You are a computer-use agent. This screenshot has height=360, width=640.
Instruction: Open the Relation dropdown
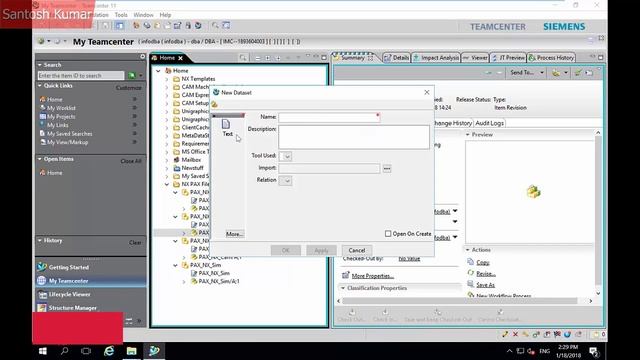coord(286,180)
